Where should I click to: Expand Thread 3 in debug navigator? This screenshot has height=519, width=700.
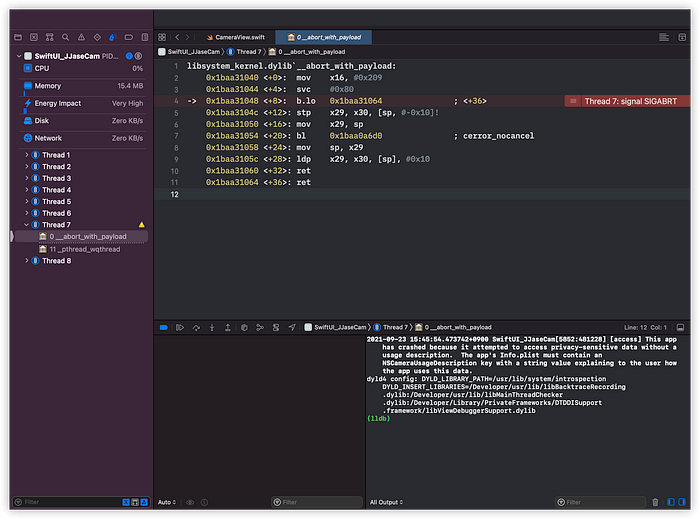(x=26, y=178)
